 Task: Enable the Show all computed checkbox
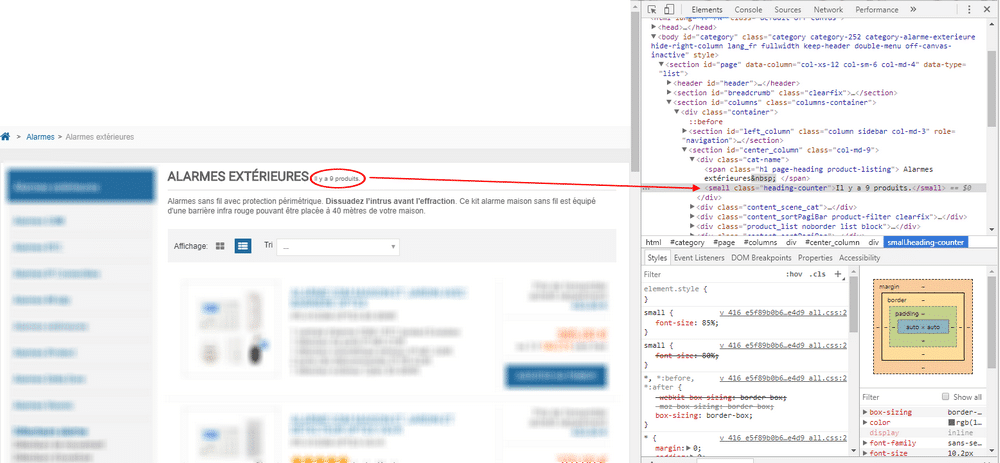tap(946, 397)
